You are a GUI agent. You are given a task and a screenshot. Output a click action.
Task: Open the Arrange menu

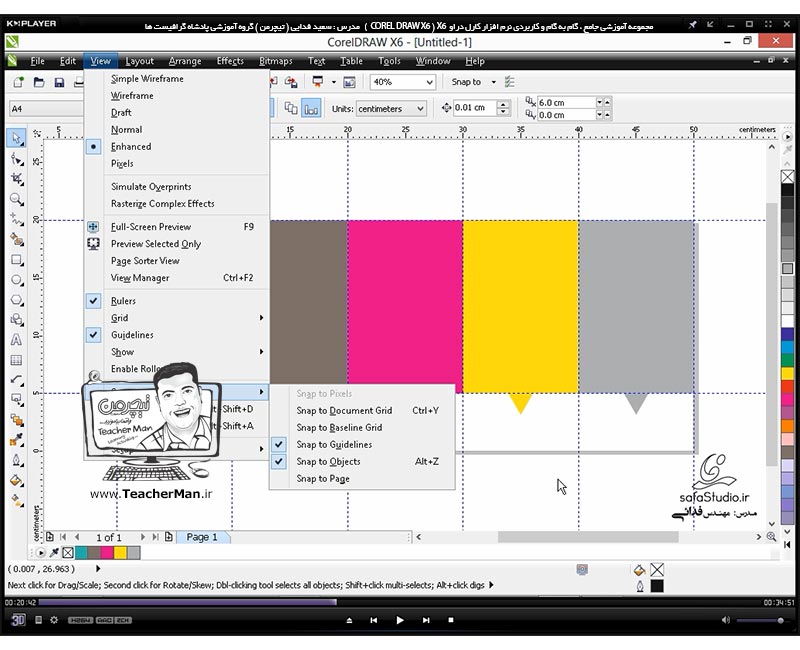(x=185, y=61)
